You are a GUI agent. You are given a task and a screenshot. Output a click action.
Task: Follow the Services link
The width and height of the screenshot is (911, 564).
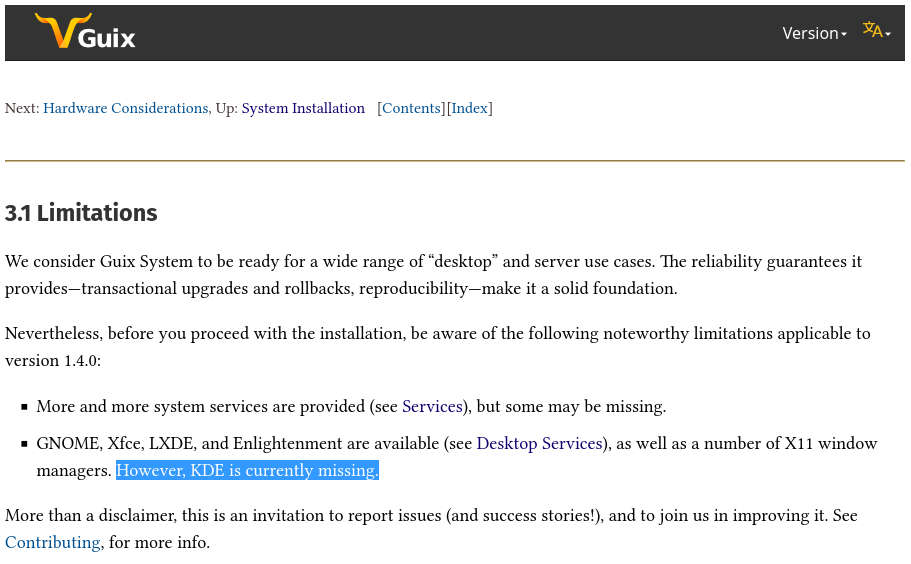[x=432, y=407]
